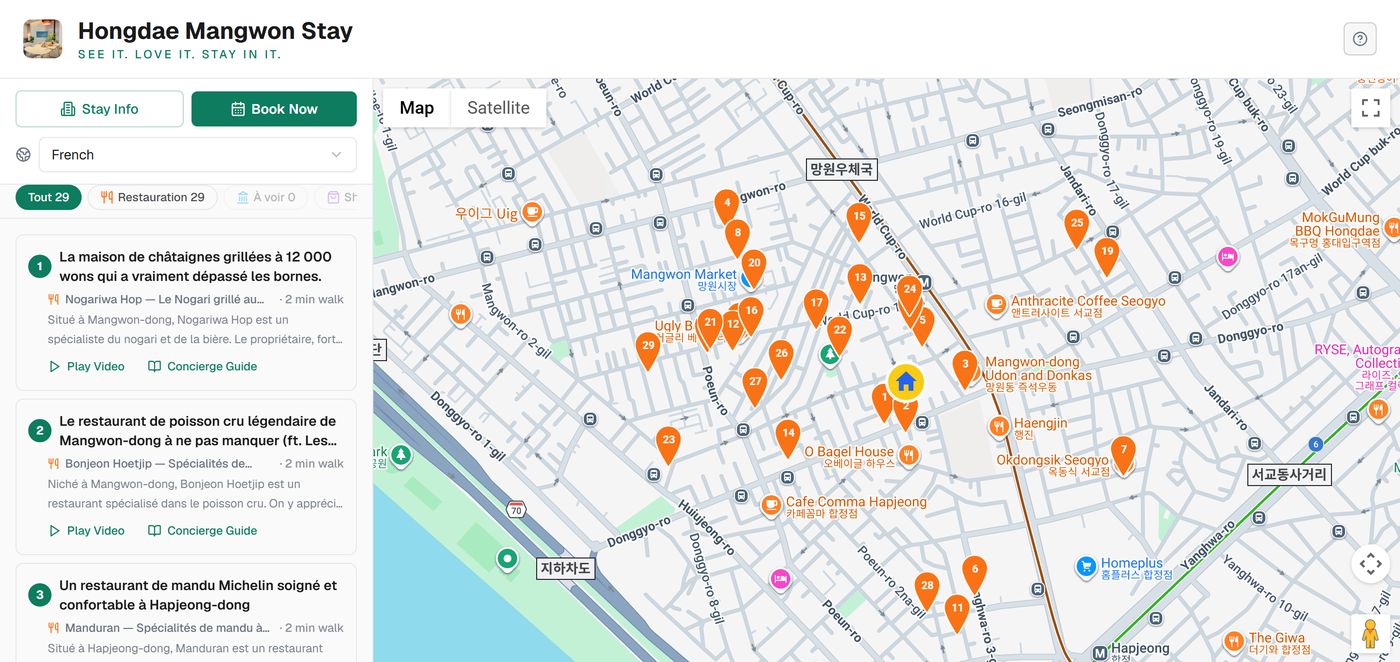Select map pin number 4

pyautogui.click(x=727, y=207)
